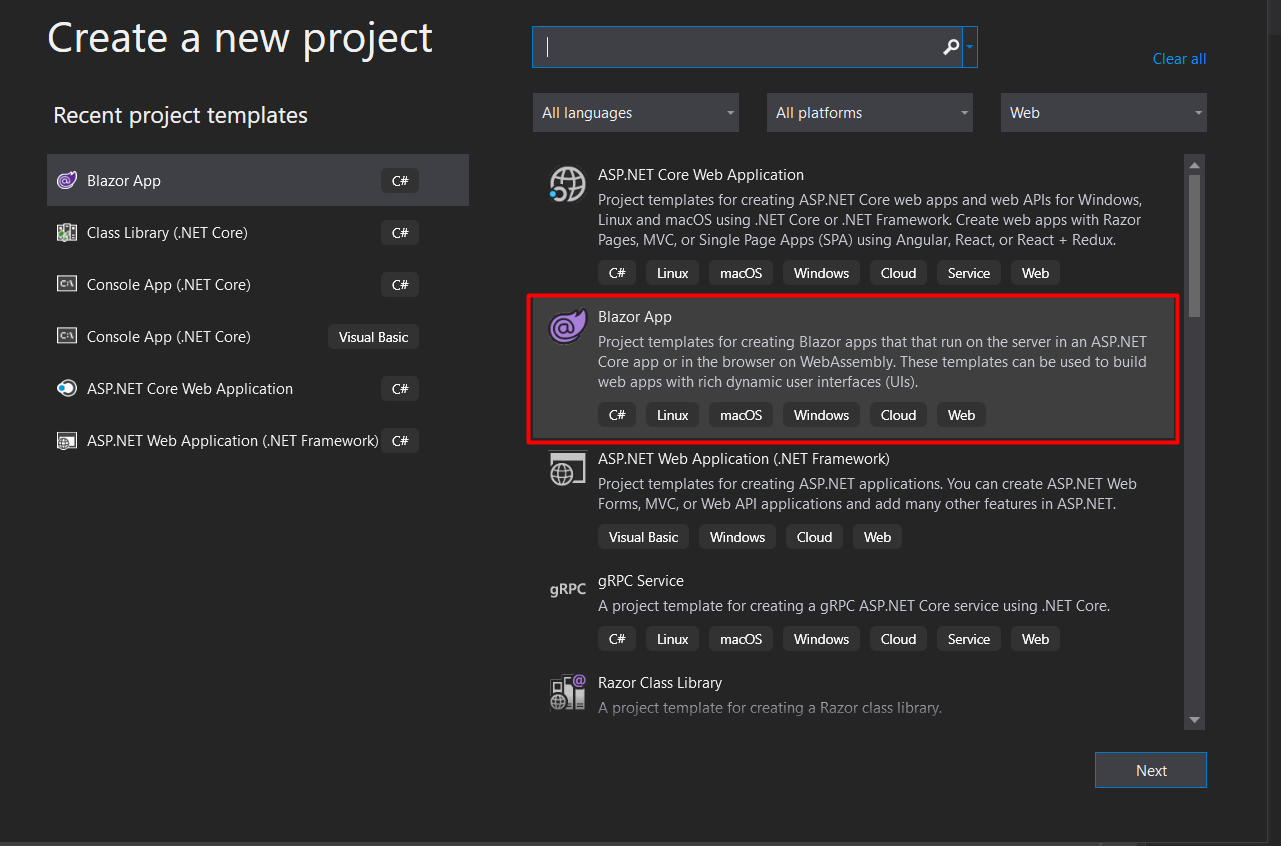Screen dimensions: 1281x846
Task: Click the Clear all link
Action: point(1178,58)
